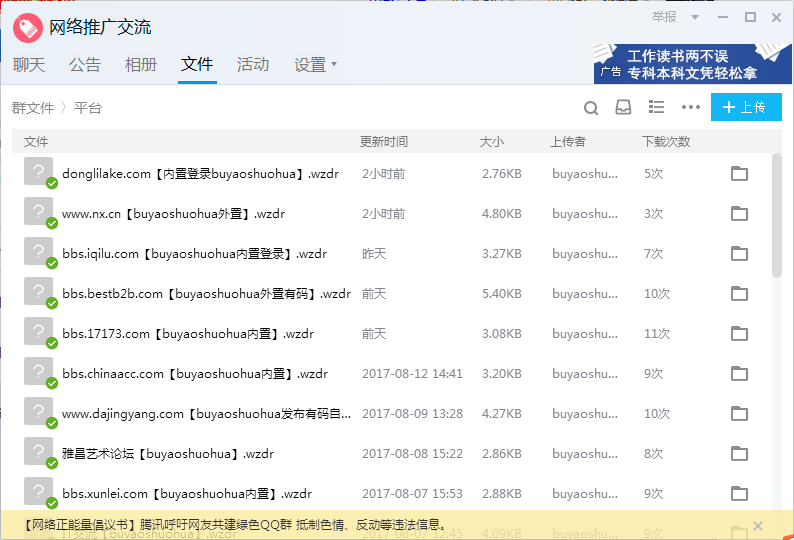Click the 网络推广交流 group title
This screenshot has width=794, height=540.
coord(100,27)
